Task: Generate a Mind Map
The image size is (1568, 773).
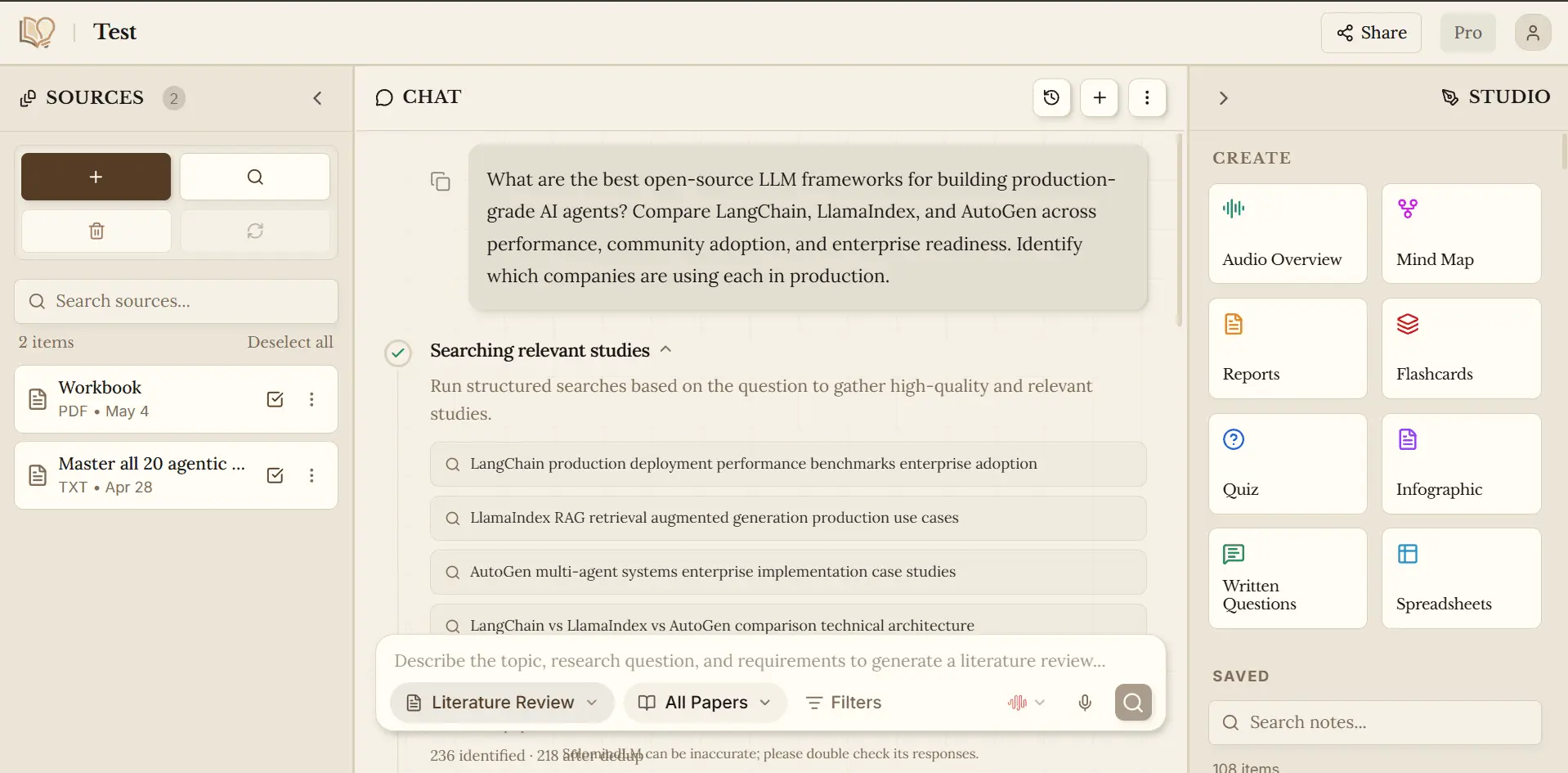Action: (1461, 234)
